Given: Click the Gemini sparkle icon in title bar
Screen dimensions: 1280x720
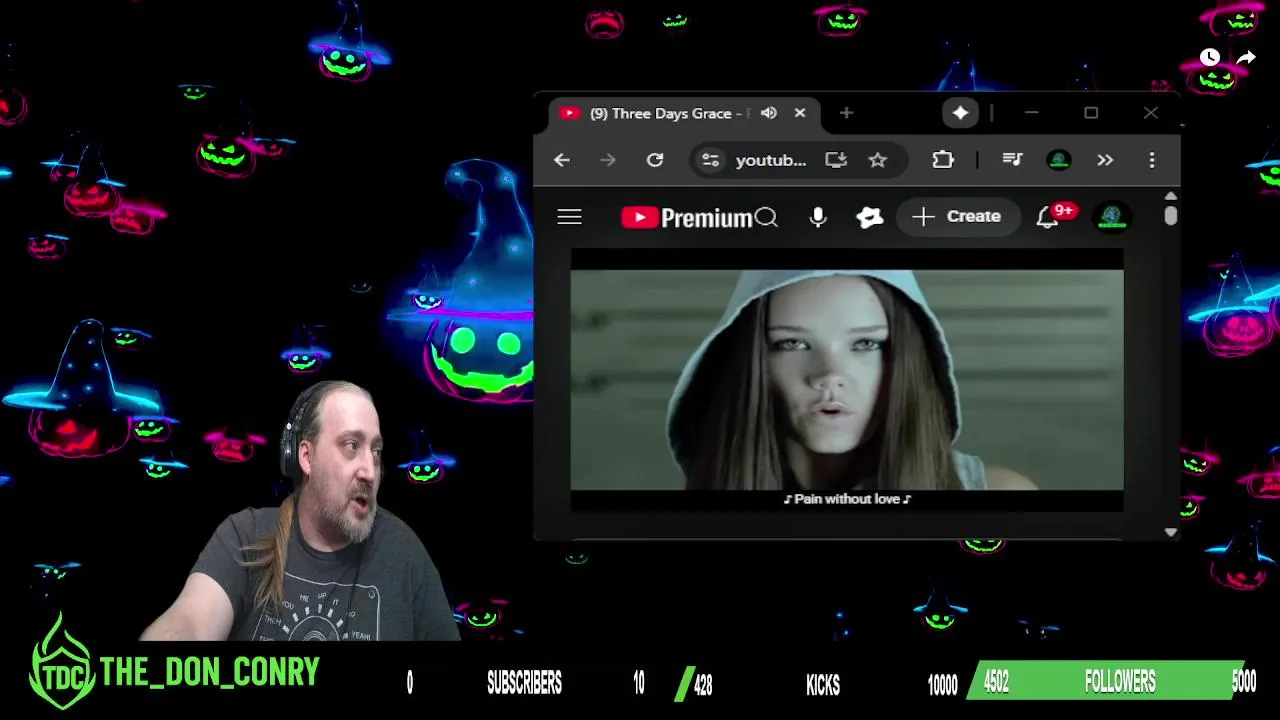Looking at the screenshot, I should 960,113.
